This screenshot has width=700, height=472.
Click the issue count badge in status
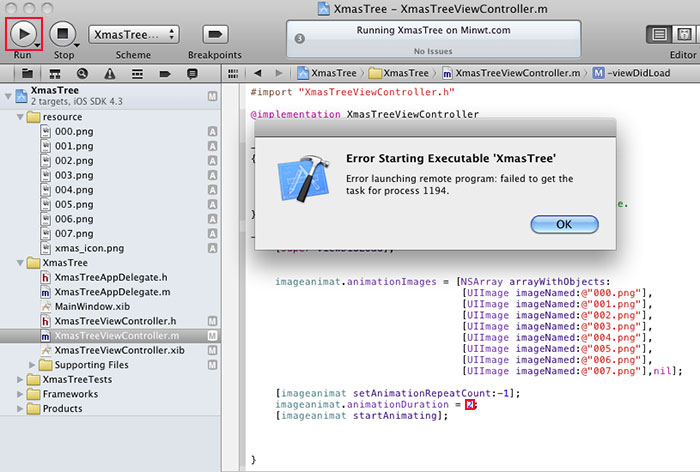[x=300, y=39]
